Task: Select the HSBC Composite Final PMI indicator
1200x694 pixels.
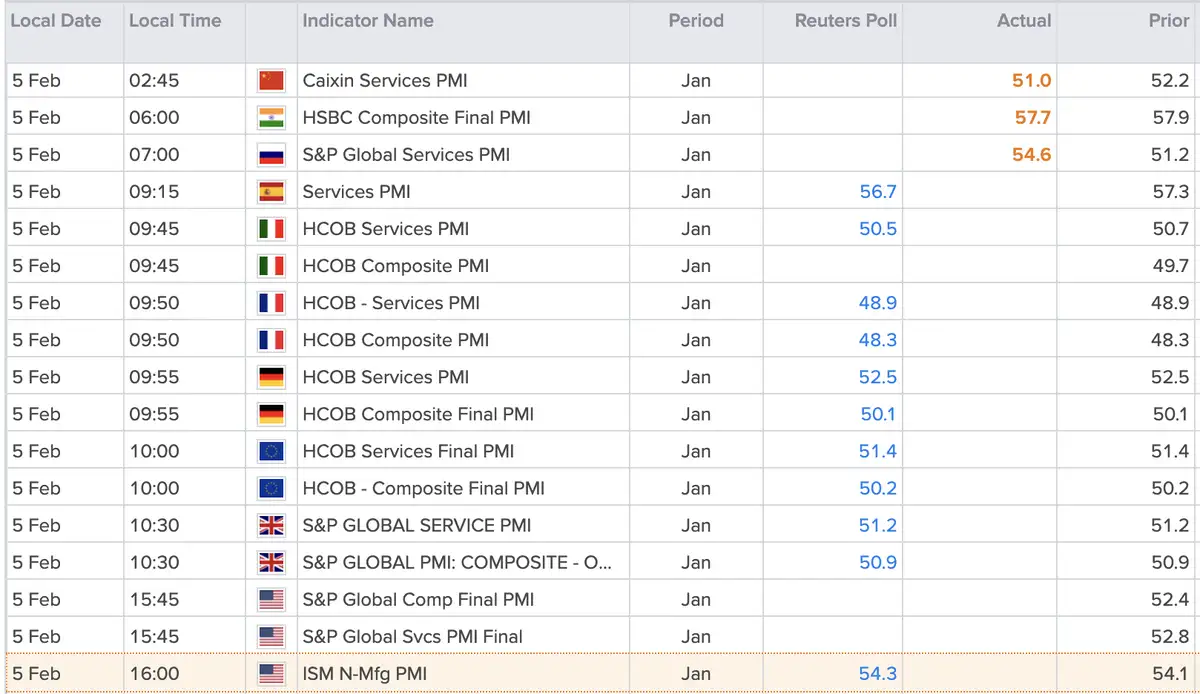Action: click(x=417, y=118)
